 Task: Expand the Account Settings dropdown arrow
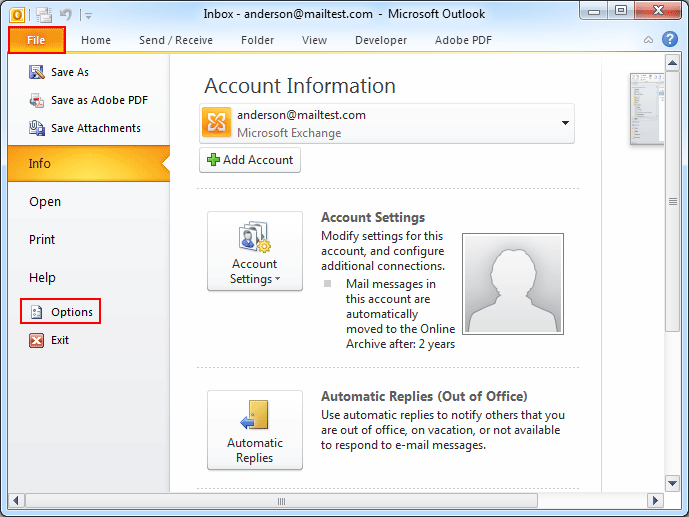click(x=277, y=279)
